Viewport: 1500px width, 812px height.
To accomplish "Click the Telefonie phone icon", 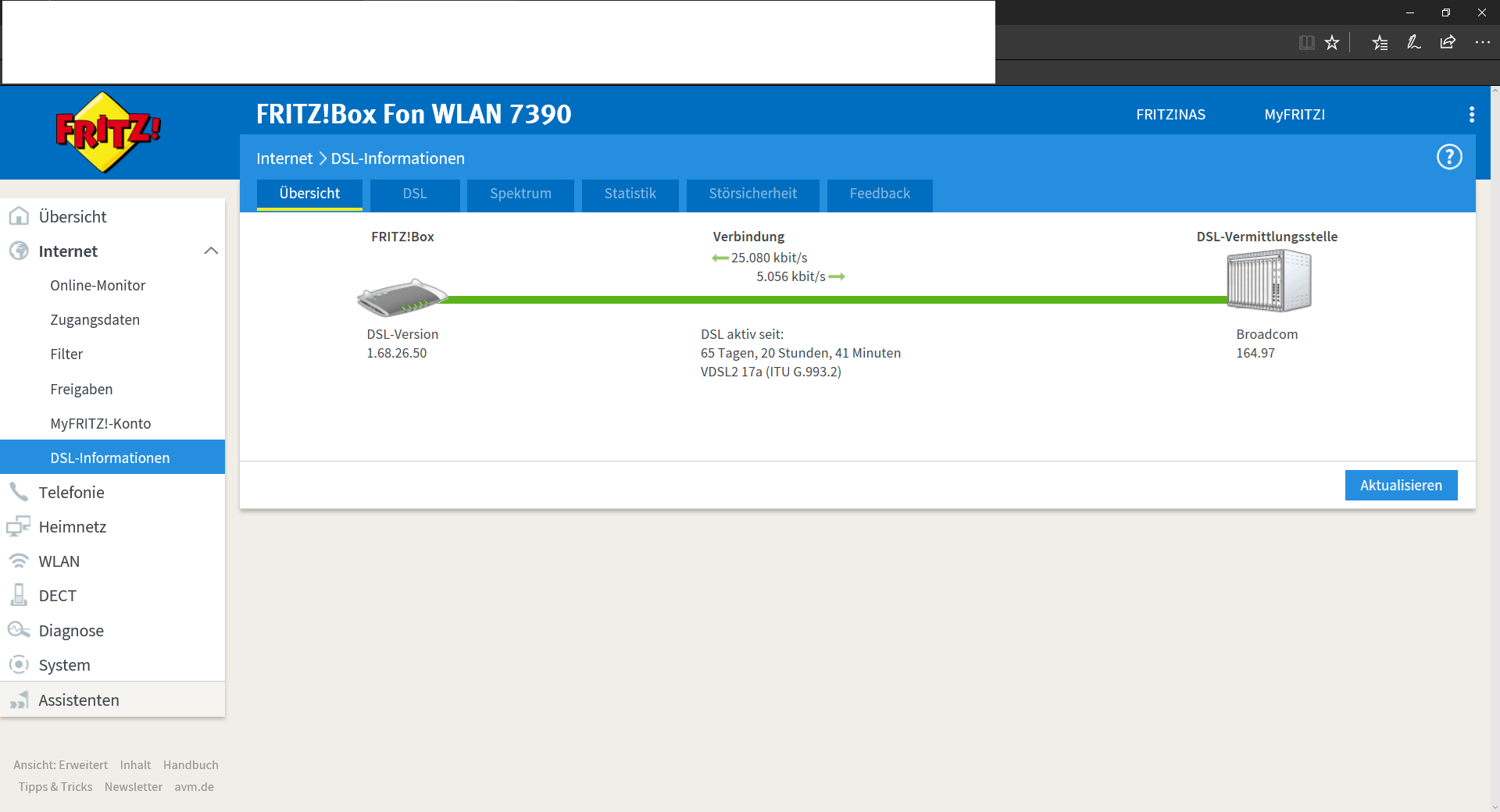I will click(19, 492).
